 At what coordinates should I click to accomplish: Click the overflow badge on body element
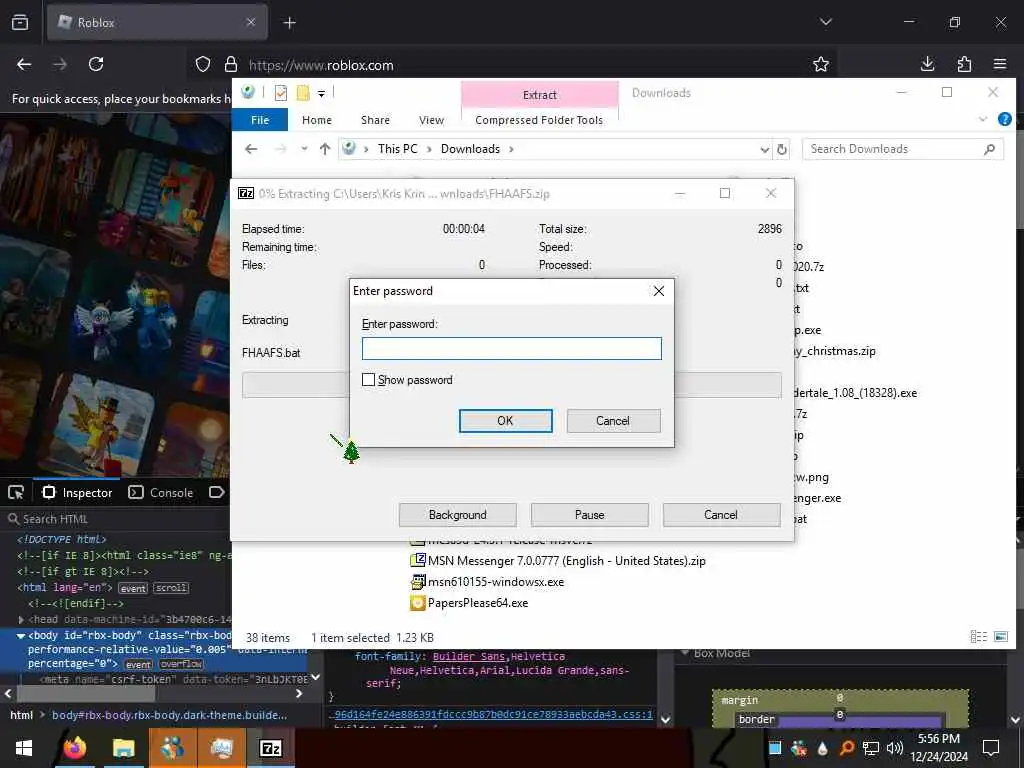pos(181,664)
